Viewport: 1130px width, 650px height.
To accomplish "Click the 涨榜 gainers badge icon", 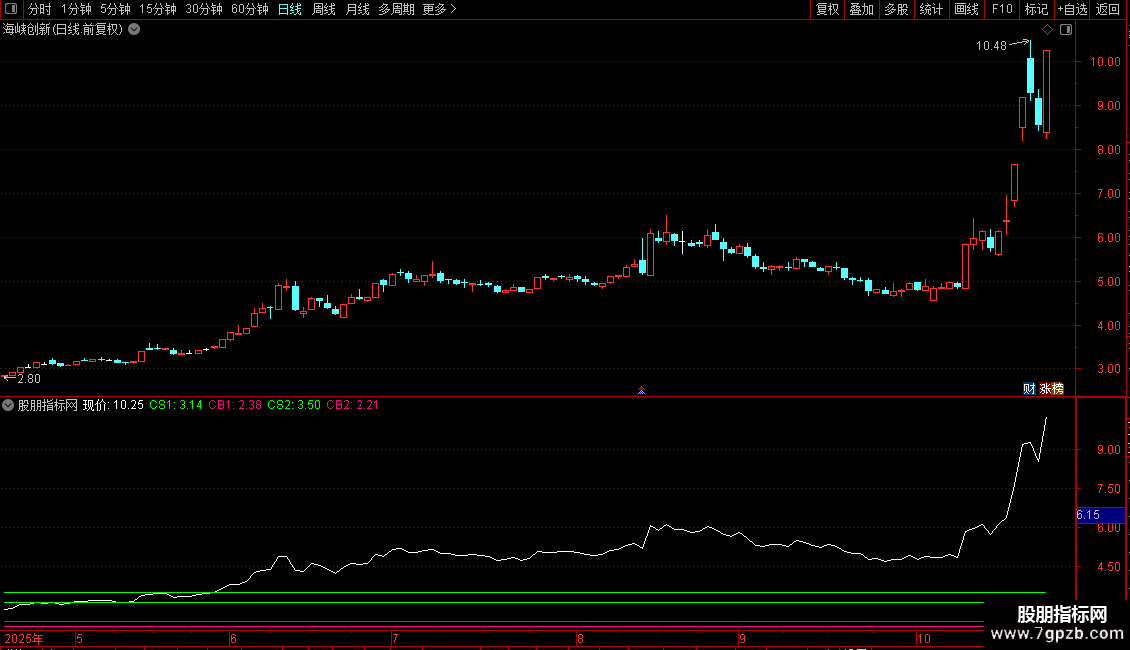I will (x=1051, y=388).
